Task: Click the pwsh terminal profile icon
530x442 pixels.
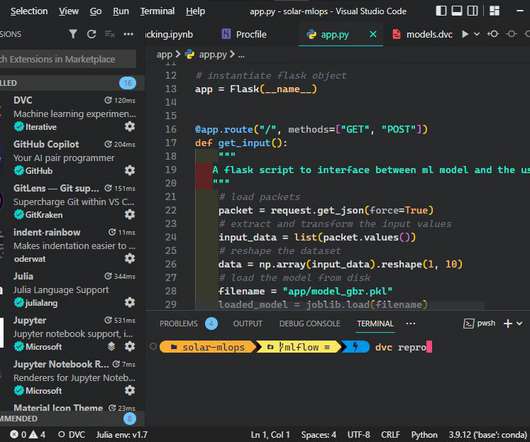Action: pos(468,323)
